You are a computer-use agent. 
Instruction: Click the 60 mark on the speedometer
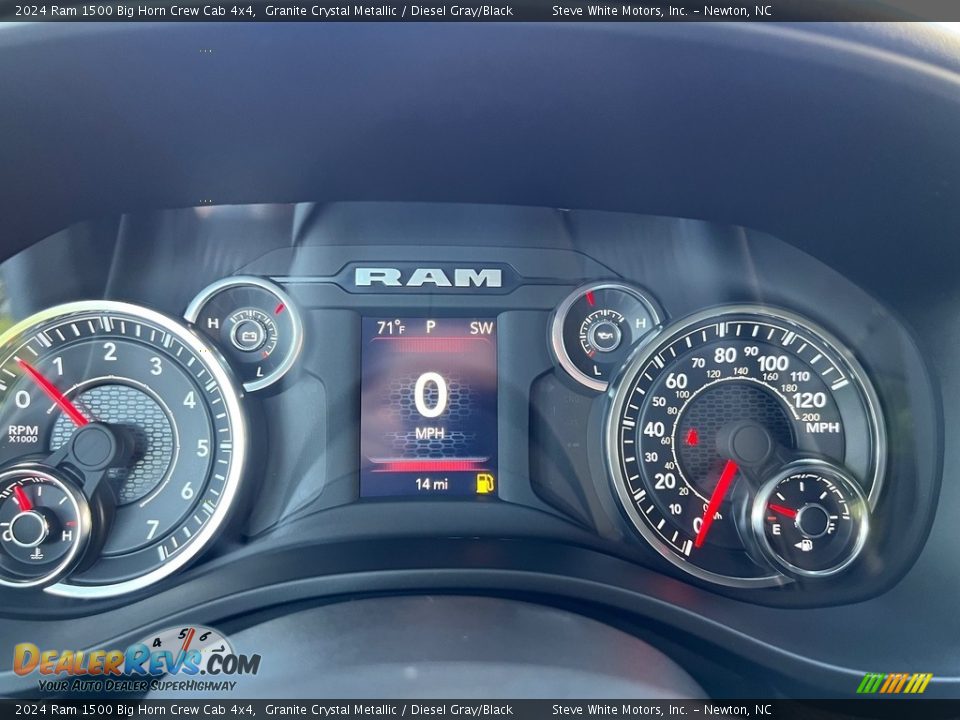coord(676,381)
